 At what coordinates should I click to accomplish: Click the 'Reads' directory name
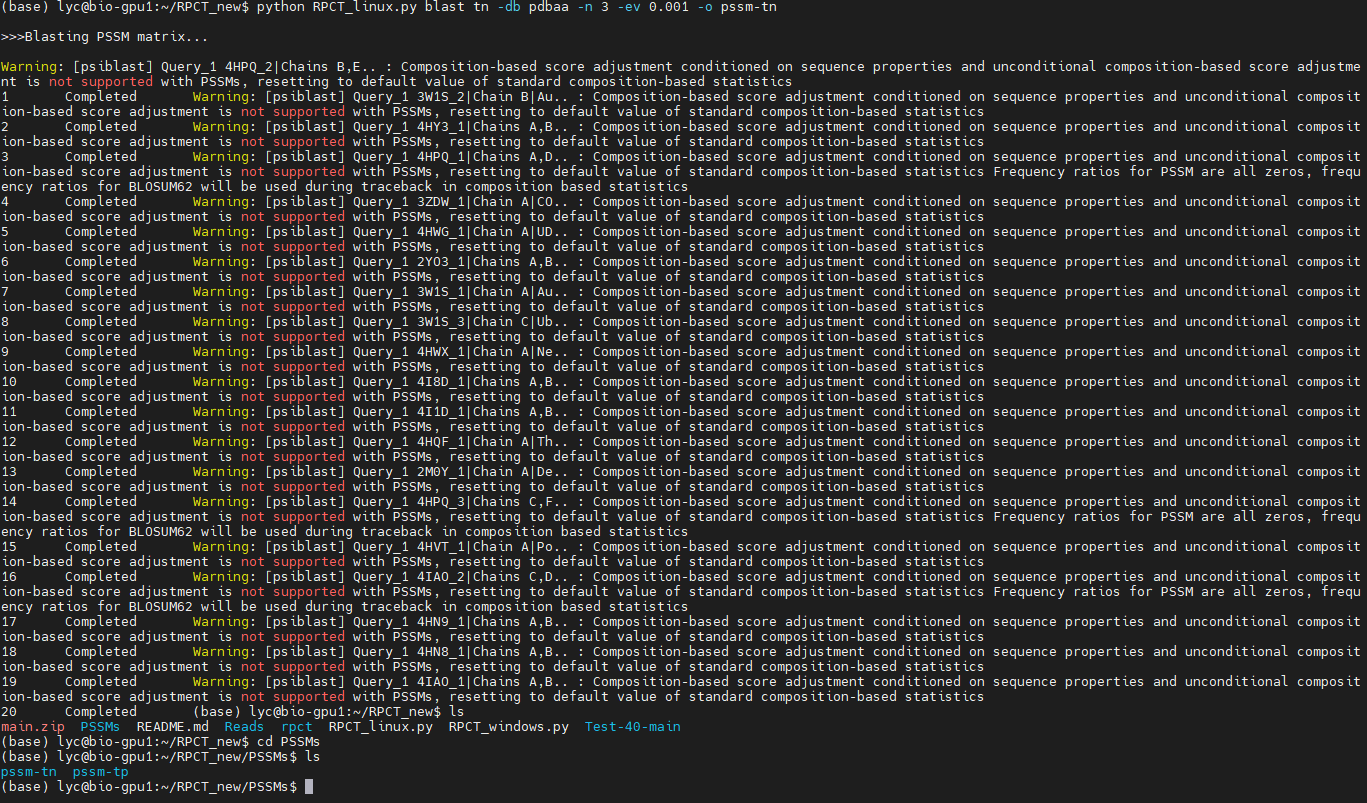coord(244,727)
